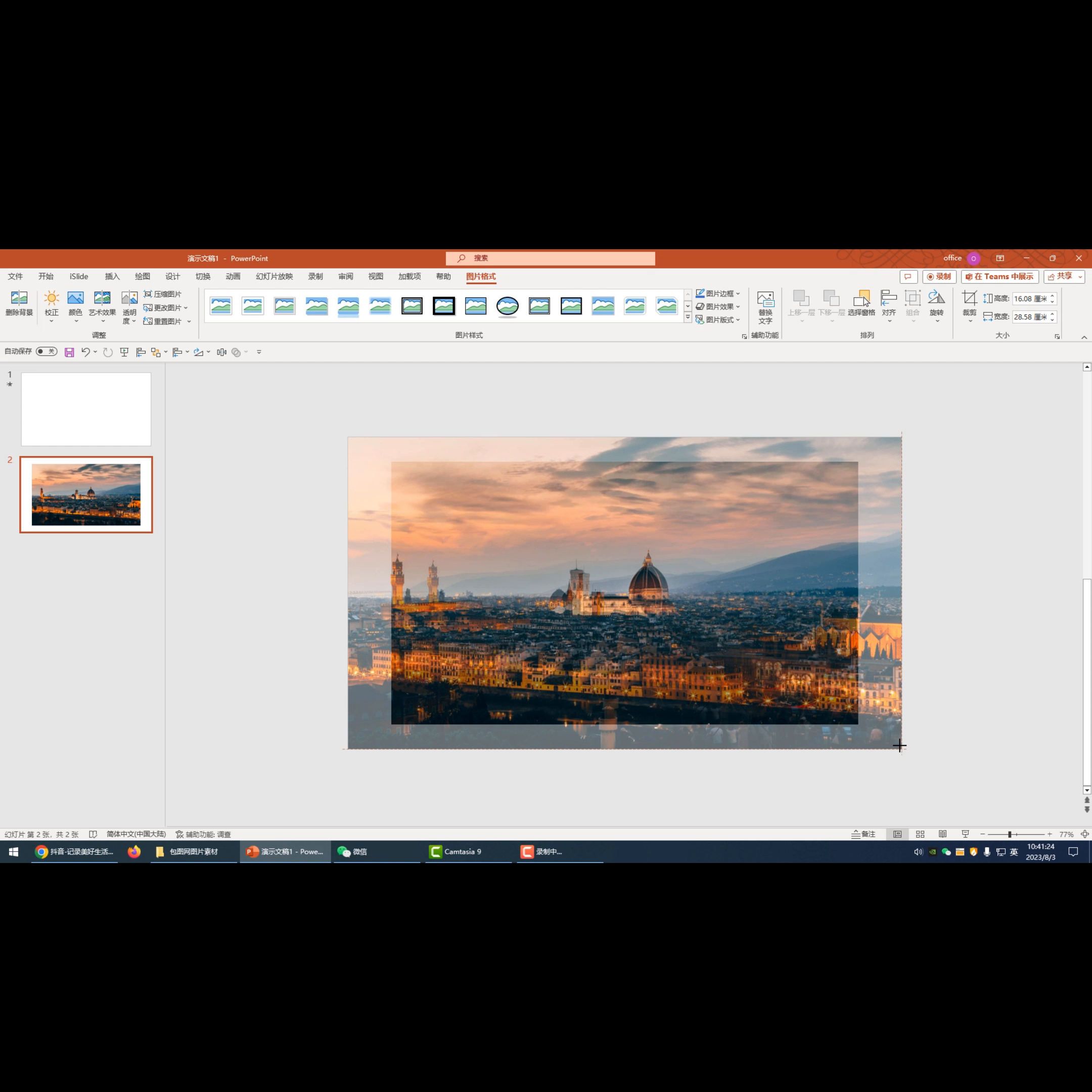The image size is (1092, 1092).
Task: Open the 校正 corrections tool
Action: coord(52,306)
